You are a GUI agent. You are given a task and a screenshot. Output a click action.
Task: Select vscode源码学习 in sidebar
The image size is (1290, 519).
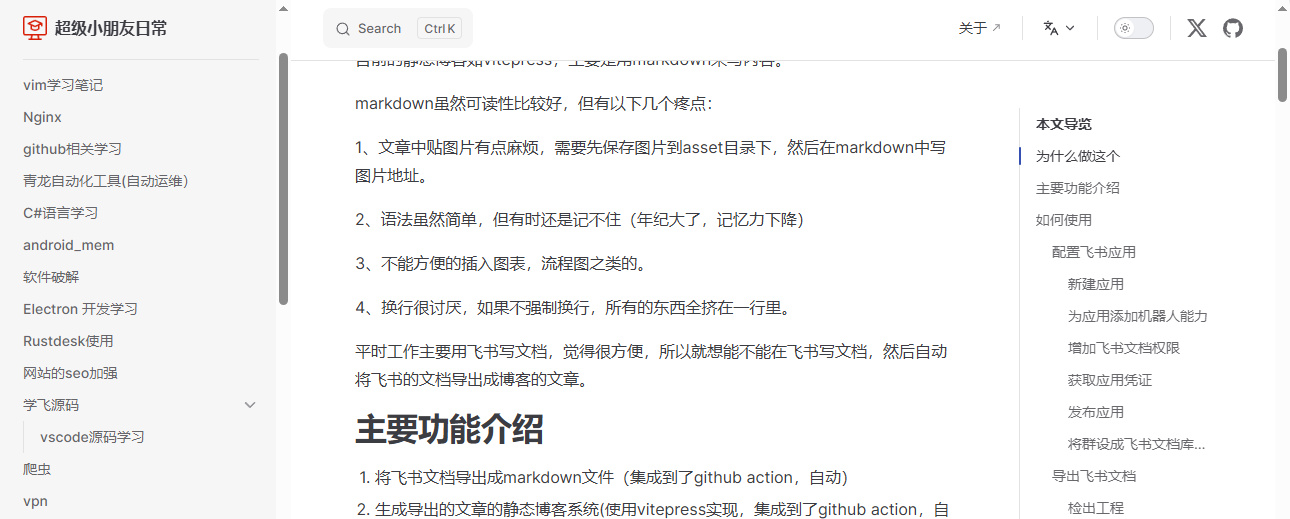point(92,437)
